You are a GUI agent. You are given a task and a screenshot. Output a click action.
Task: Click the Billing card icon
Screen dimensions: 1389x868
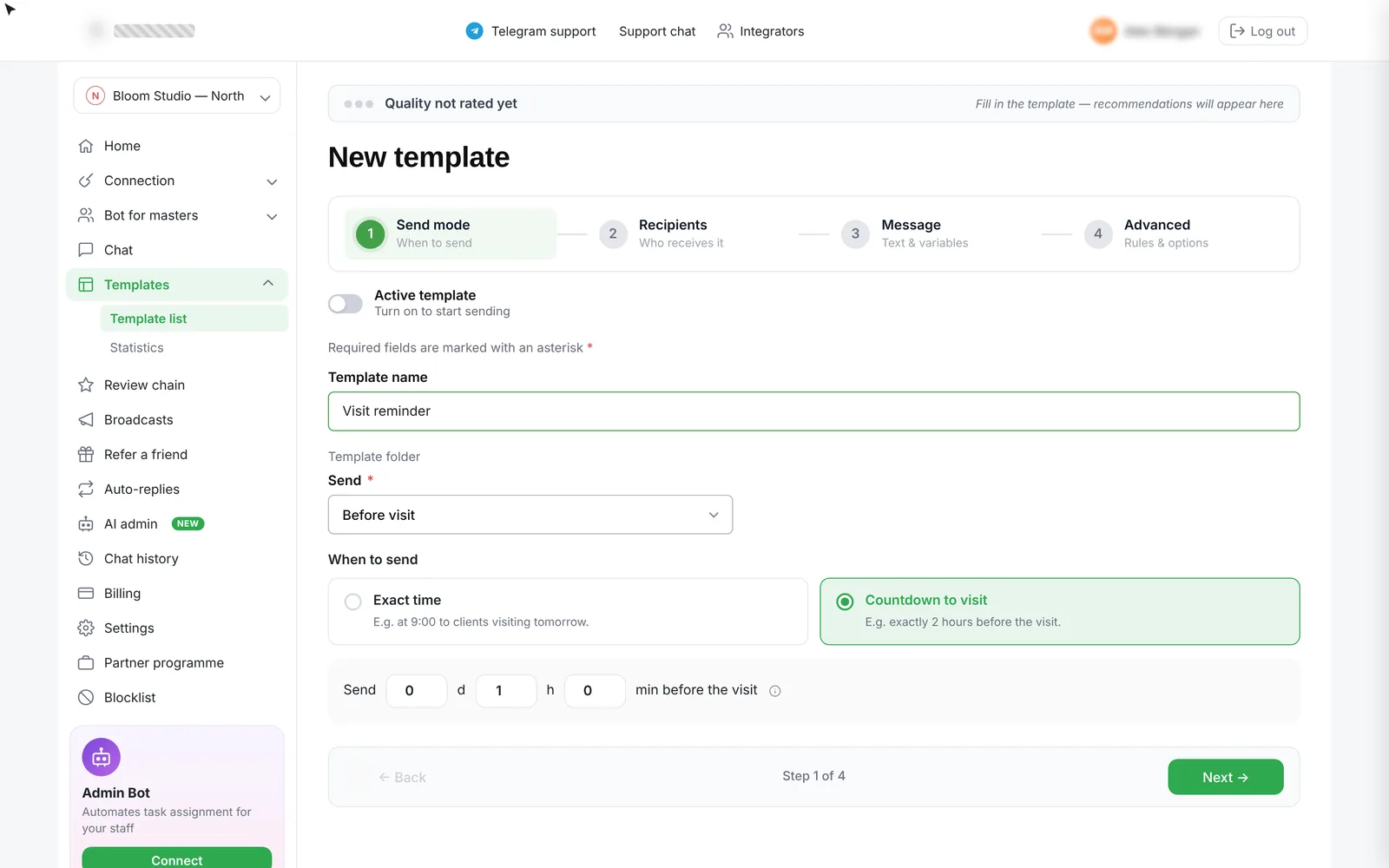(86, 593)
